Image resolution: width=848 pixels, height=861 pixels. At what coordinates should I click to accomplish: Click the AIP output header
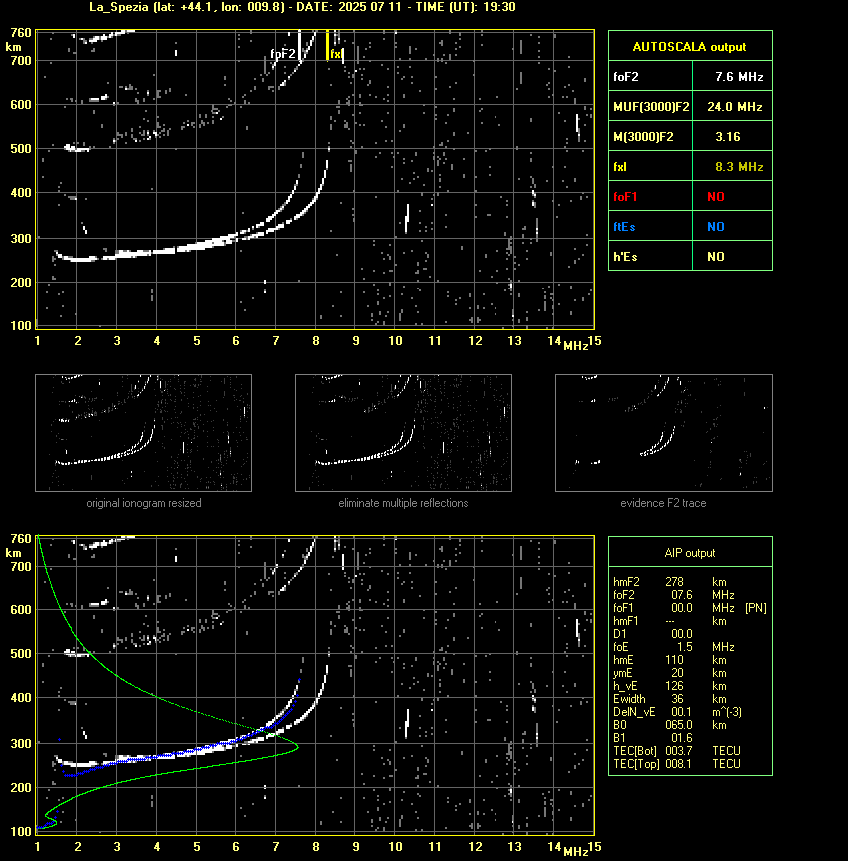(690, 553)
